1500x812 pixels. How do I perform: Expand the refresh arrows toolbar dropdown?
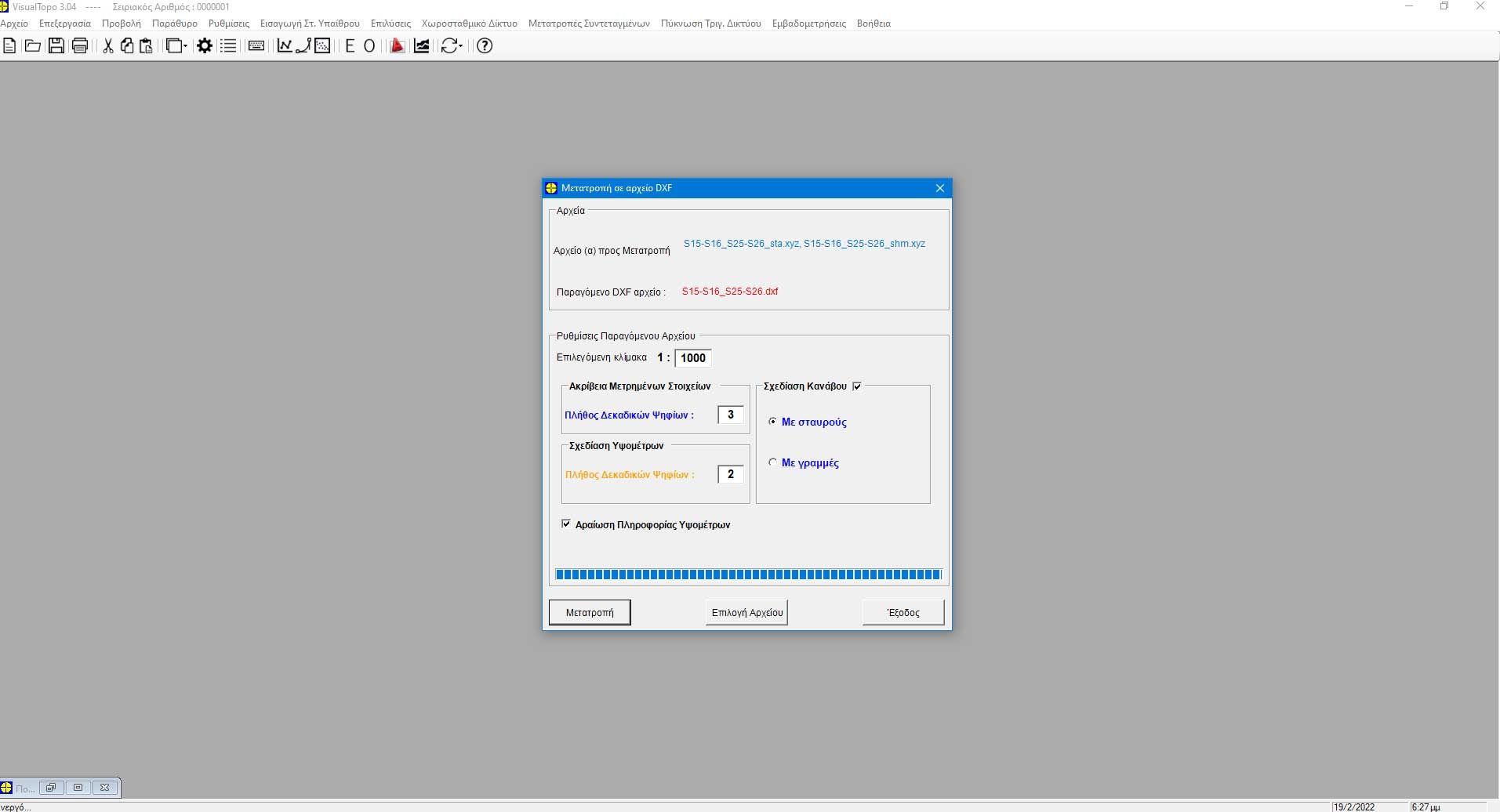coord(461,46)
